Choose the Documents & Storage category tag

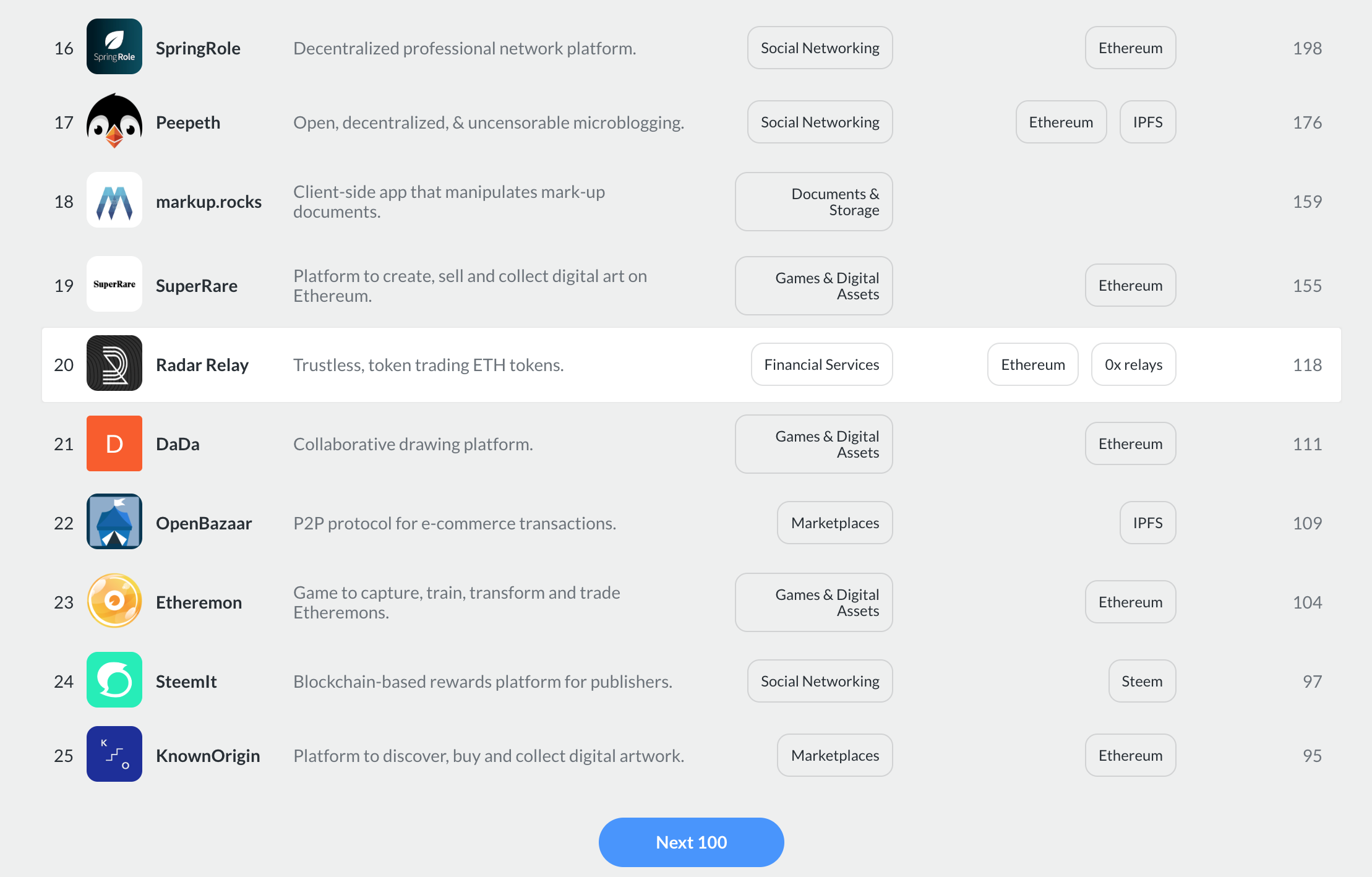pyautogui.click(x=814, y=202)
